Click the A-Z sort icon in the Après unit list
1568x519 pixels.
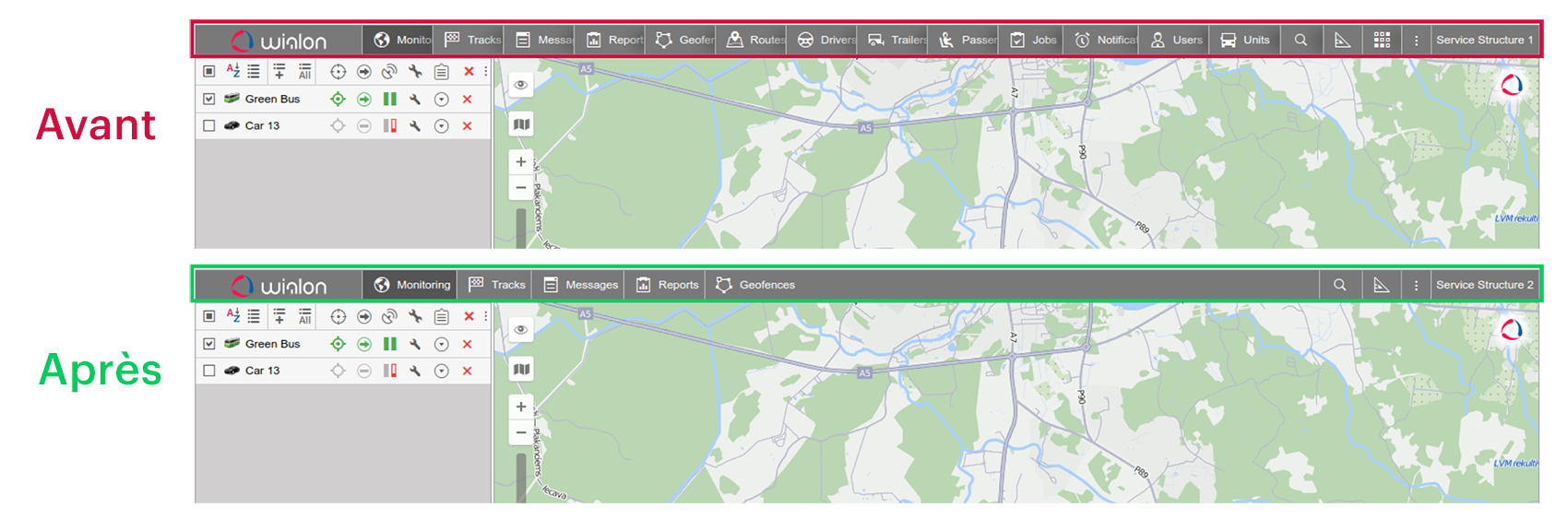233,316
